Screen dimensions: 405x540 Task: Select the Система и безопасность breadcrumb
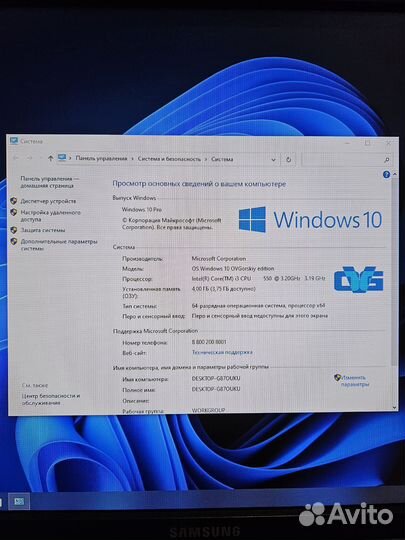click(x=169, y=159)
